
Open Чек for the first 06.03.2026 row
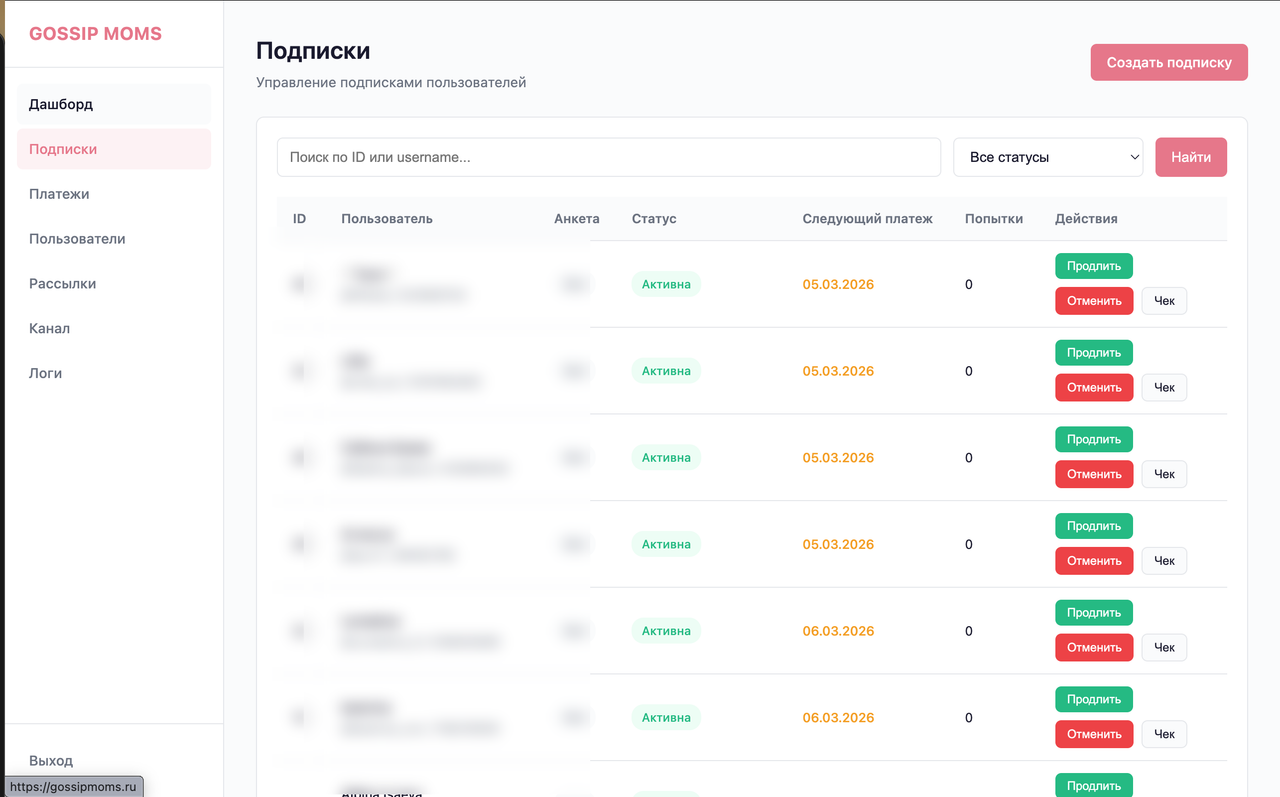point(1164,647)
